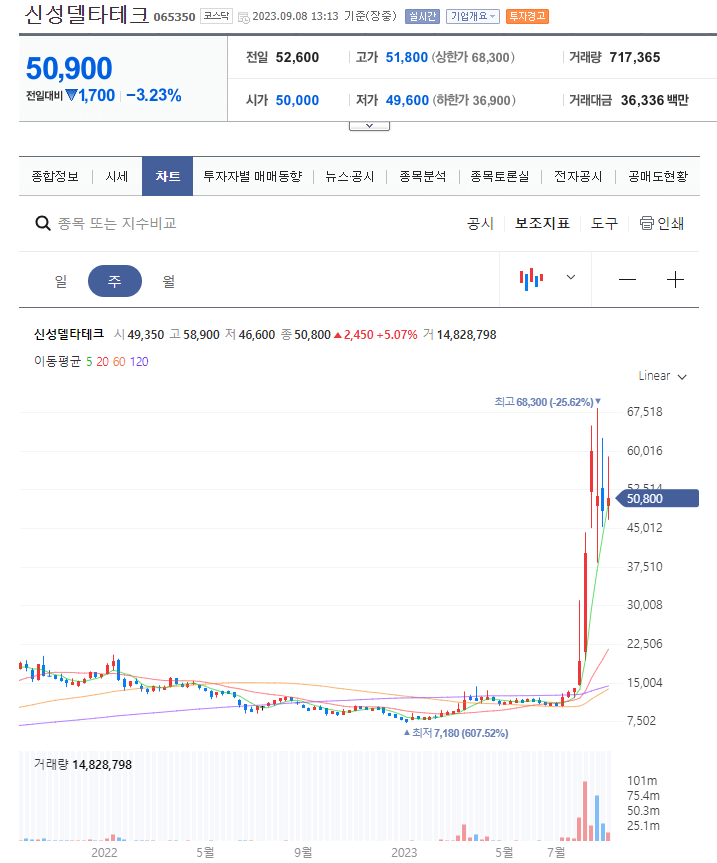Open the 종목토론실 discussion tab
This screenshot has width=717, height=863.
pos(498,175)
